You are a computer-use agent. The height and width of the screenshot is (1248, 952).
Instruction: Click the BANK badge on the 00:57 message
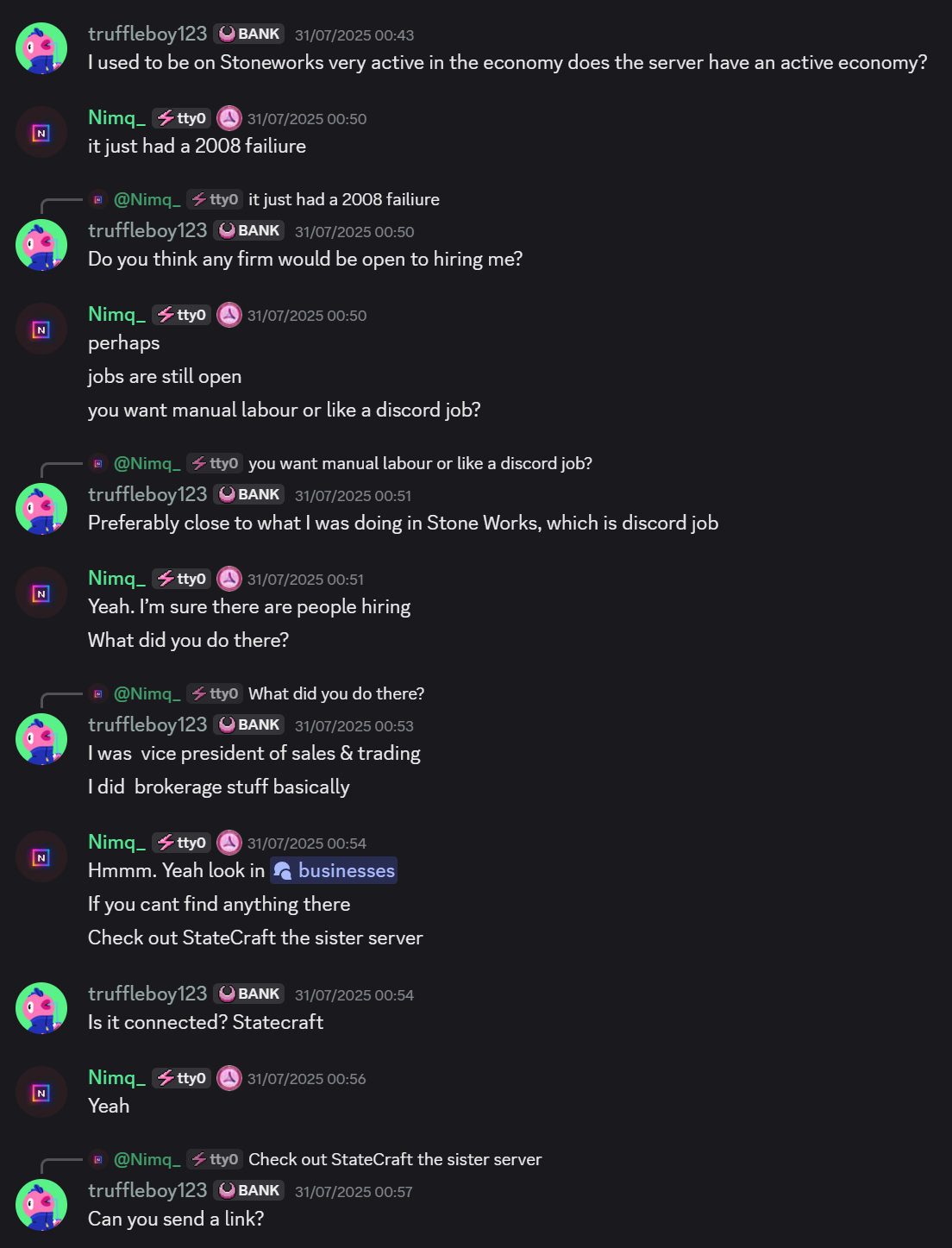click(249, 1190)
